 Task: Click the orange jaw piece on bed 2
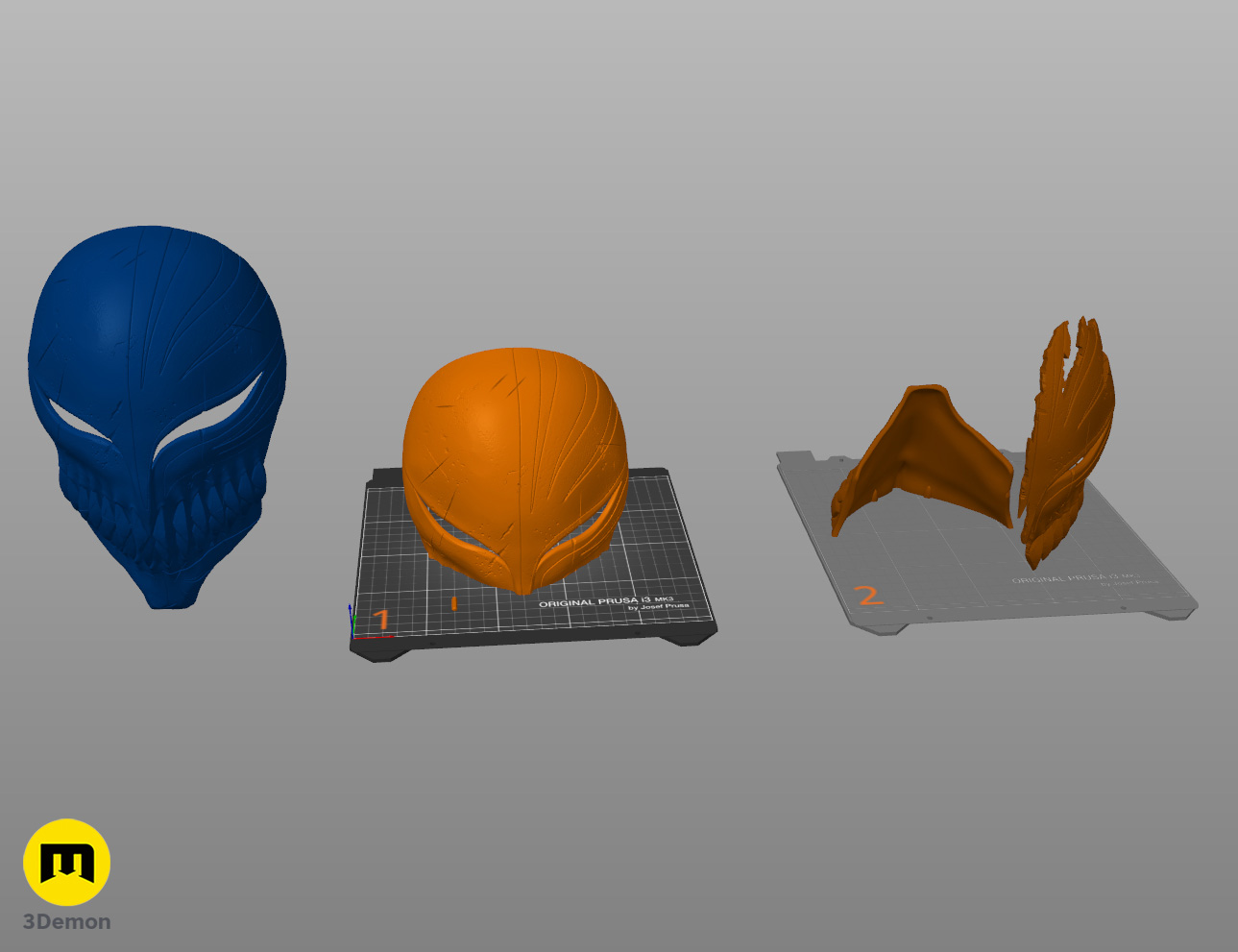[920, 458]
